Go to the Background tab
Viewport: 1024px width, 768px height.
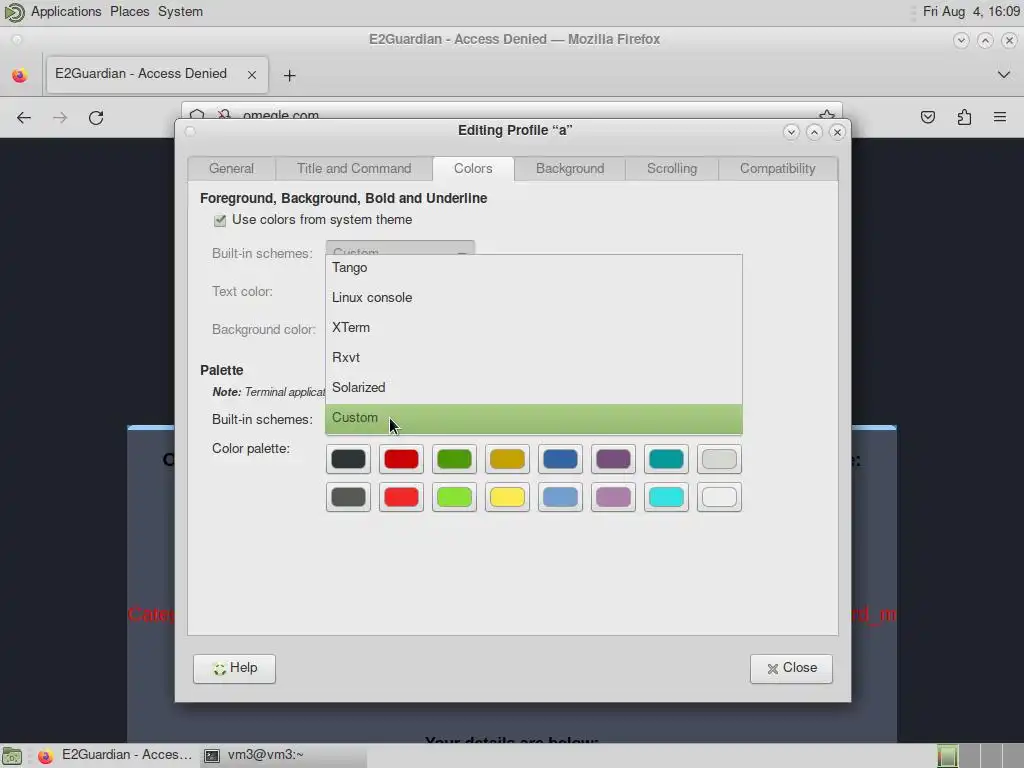point(569,168)
